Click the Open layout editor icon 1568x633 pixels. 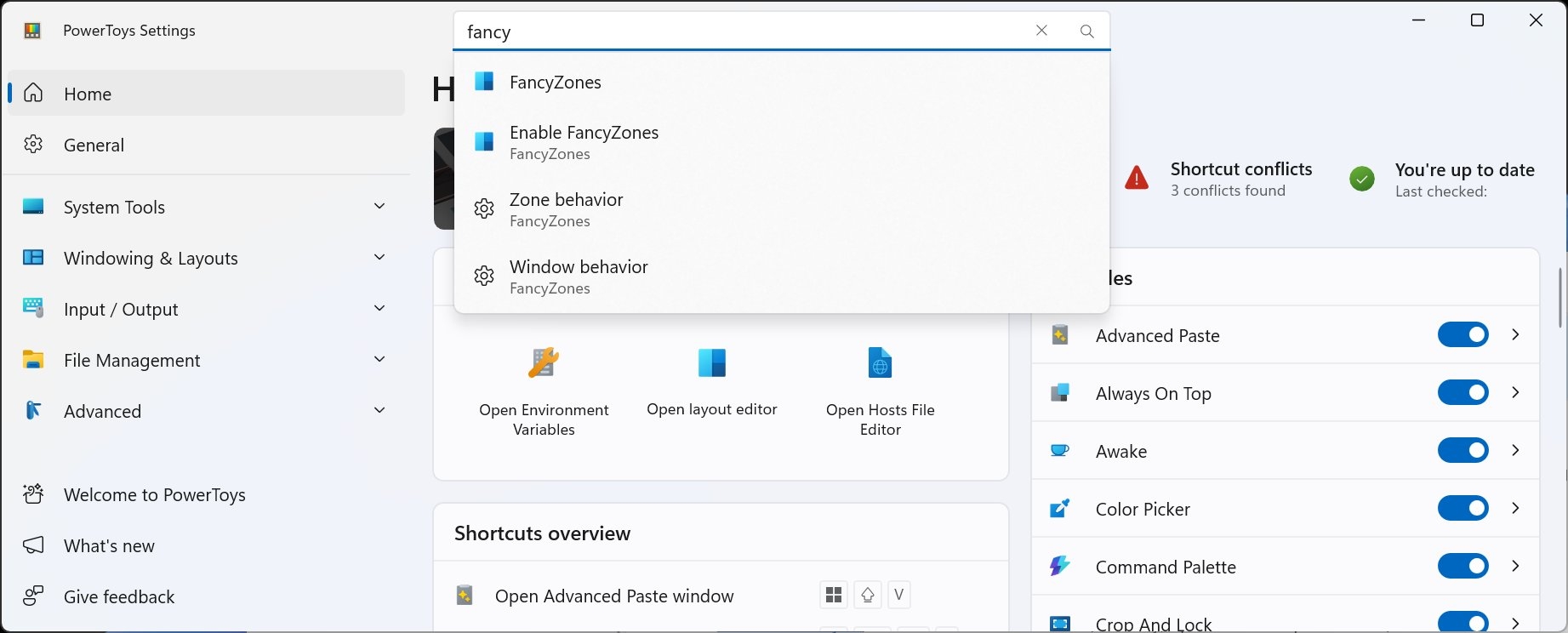coord(712,362)
